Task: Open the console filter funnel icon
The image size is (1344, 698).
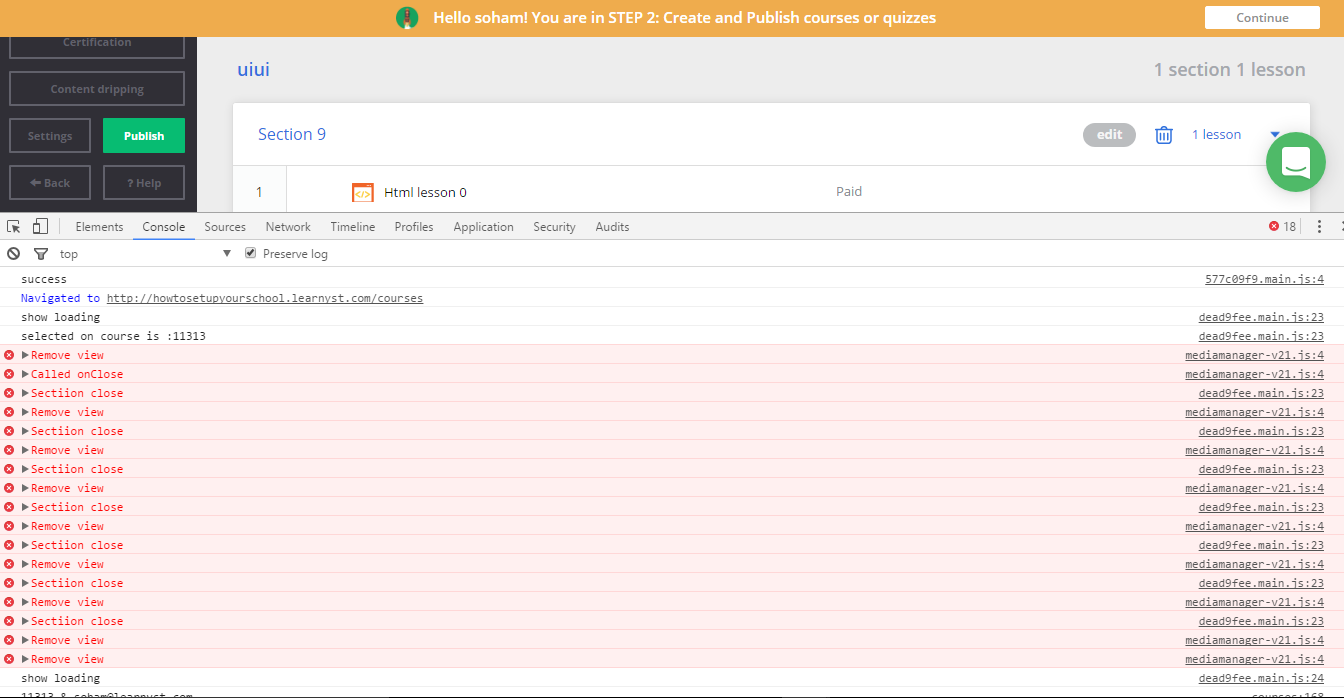Action: 41,254
